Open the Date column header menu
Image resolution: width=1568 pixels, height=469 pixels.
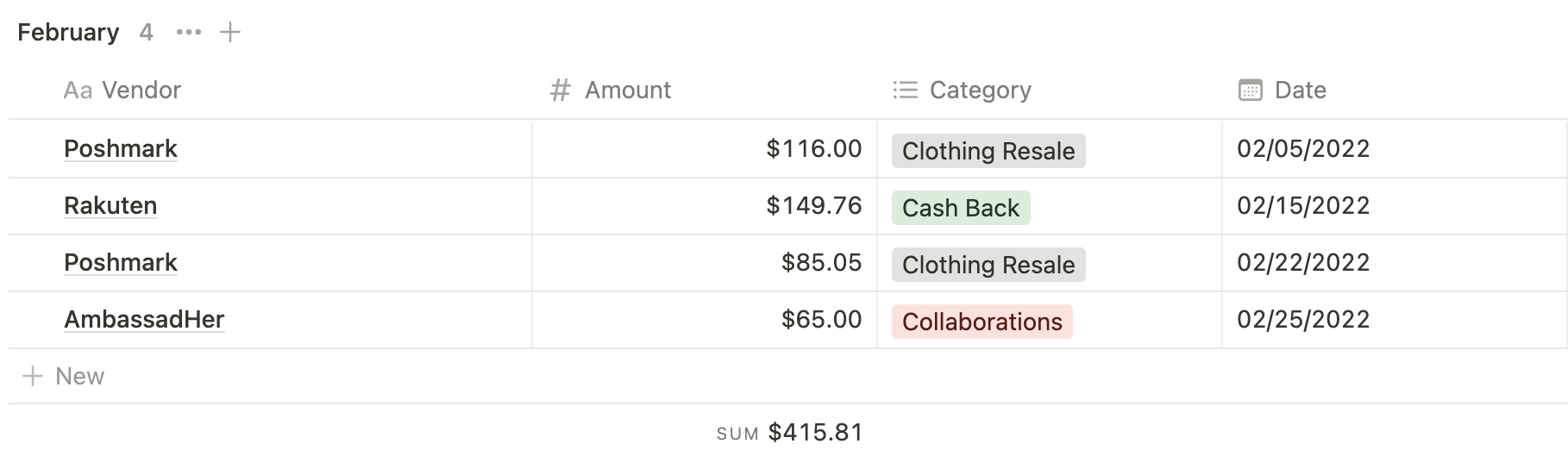point(1300,91)
